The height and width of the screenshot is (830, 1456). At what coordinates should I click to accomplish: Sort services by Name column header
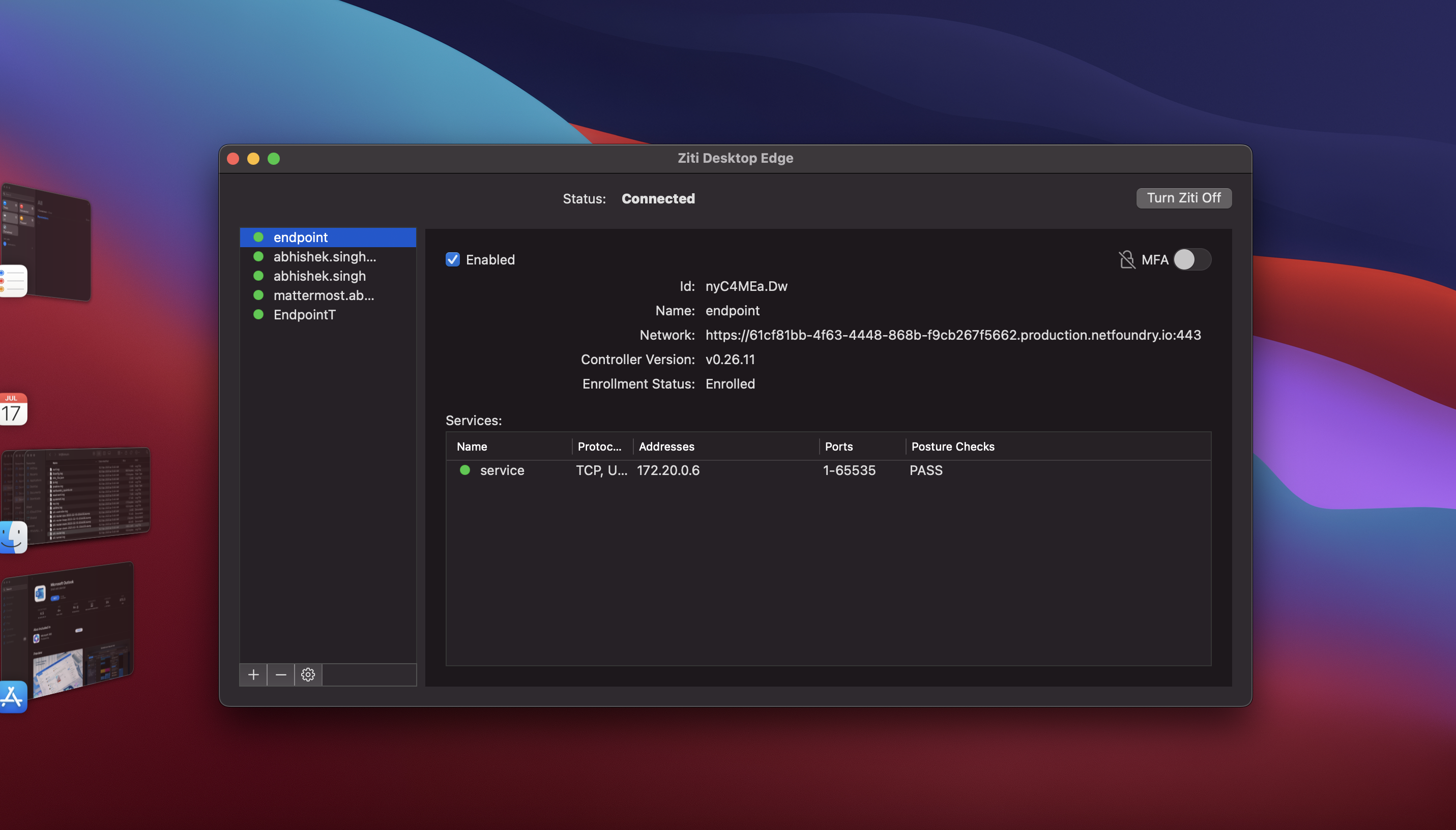(509, 447)
